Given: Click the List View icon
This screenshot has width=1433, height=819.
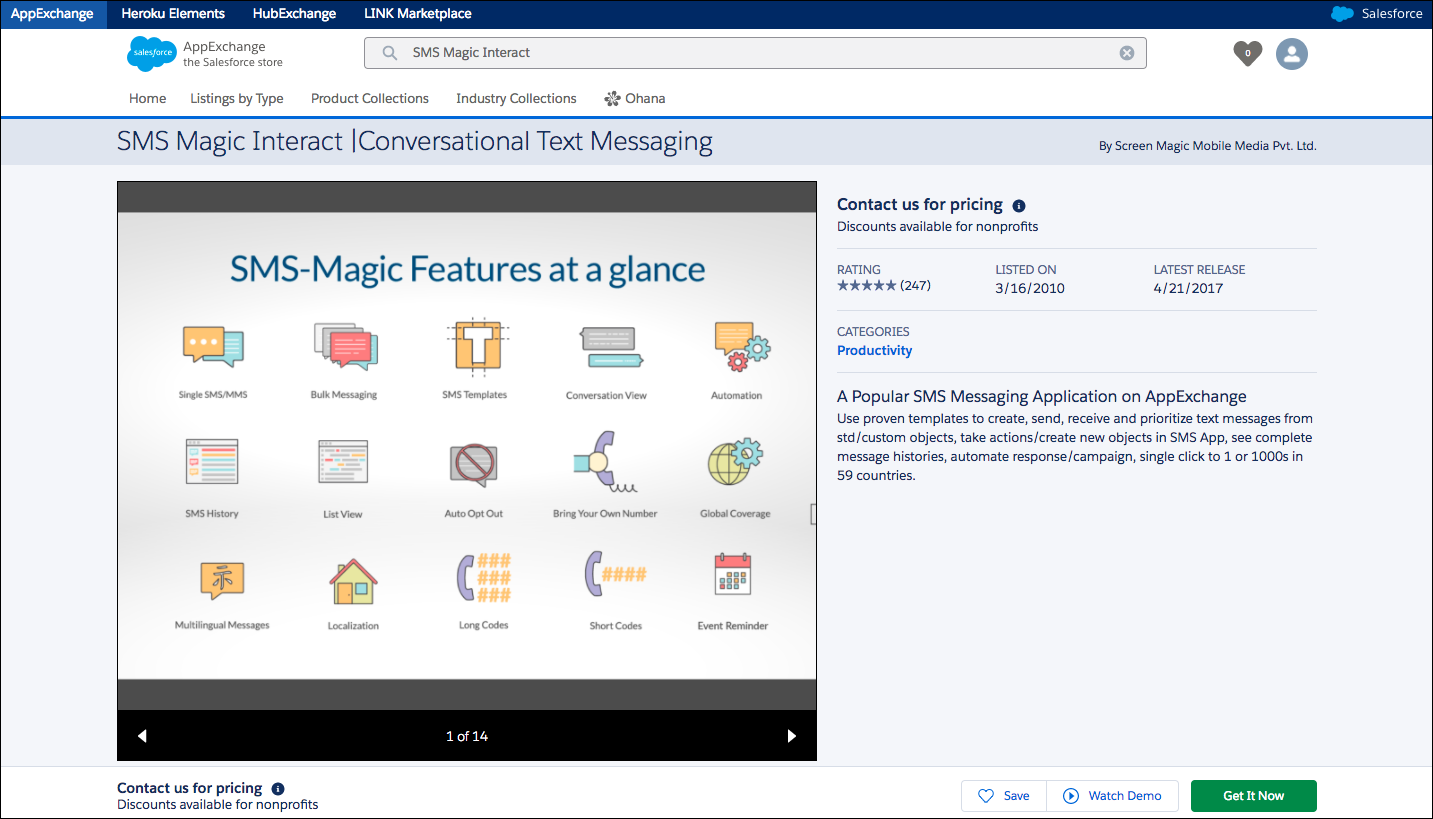Looking at the screenshot, I should [344, 463].
